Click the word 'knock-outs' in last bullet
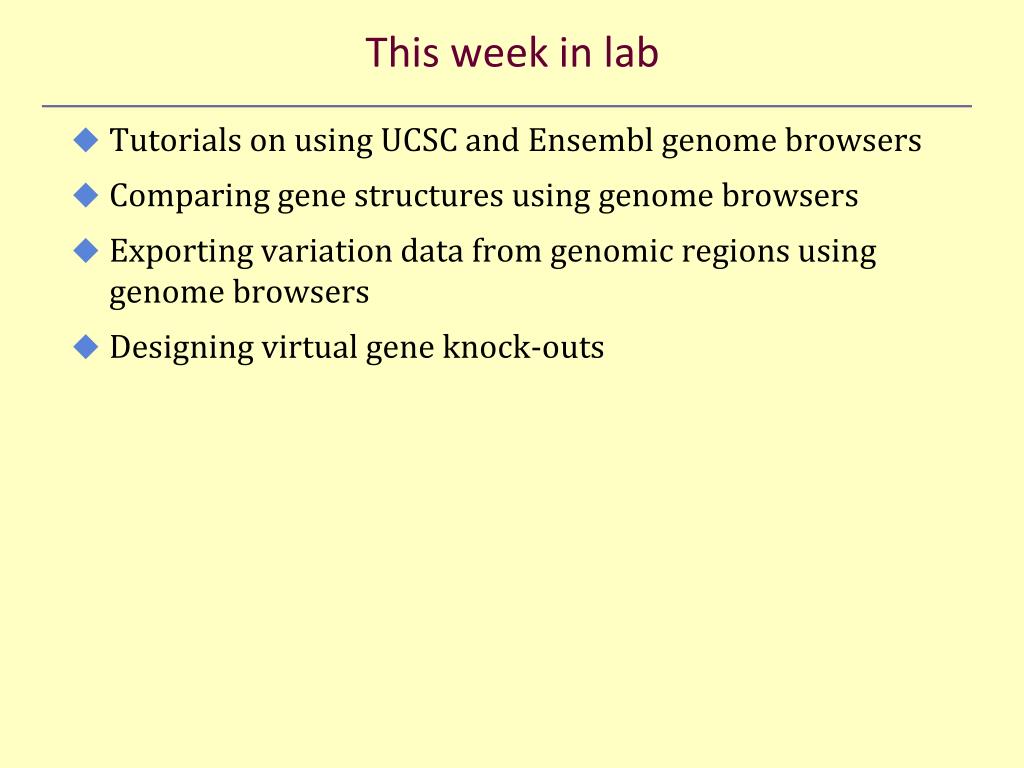The image size is (1024, 768). click(523, 347)
